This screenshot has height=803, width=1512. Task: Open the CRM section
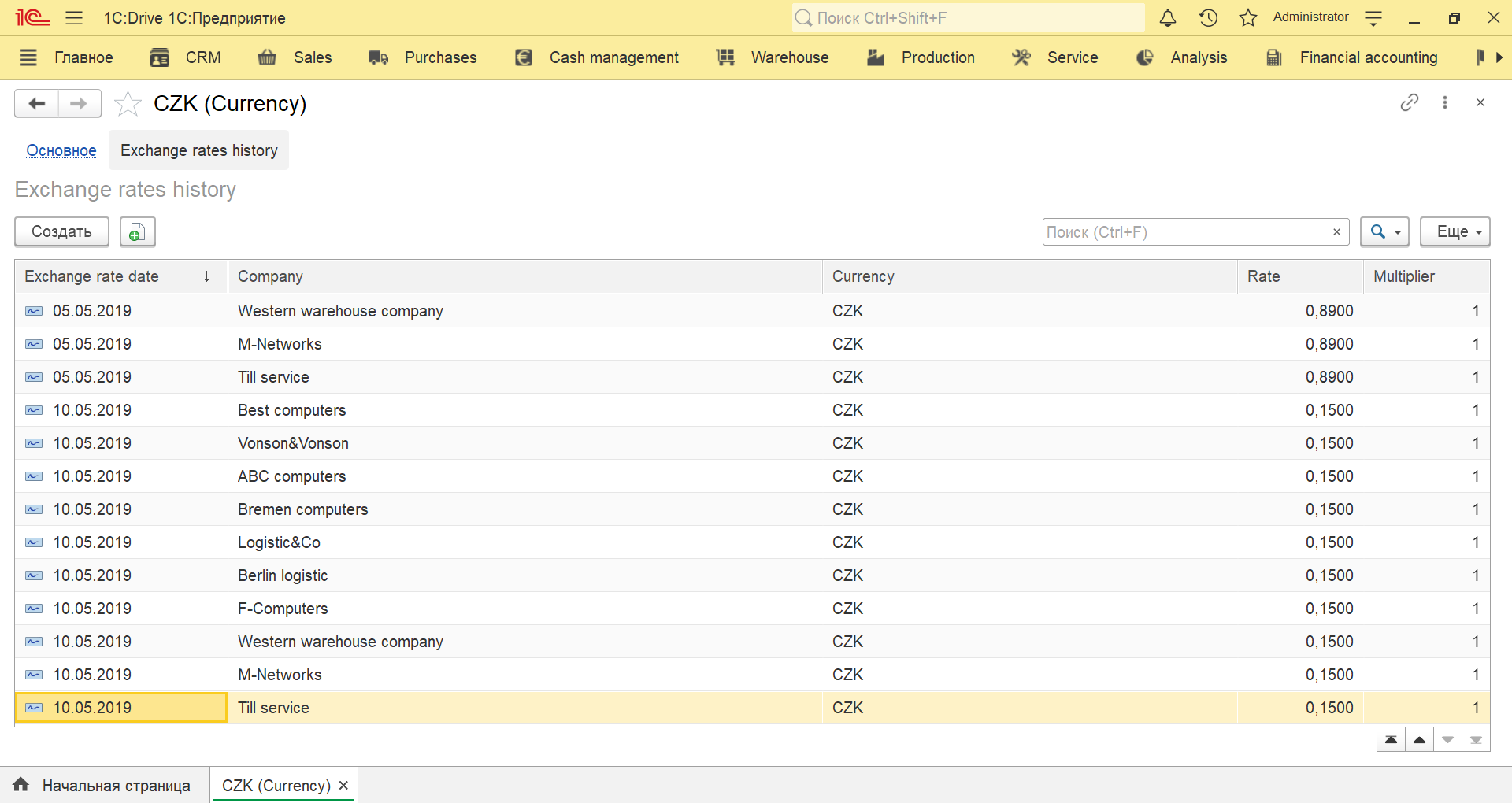[x=203, y=57]
